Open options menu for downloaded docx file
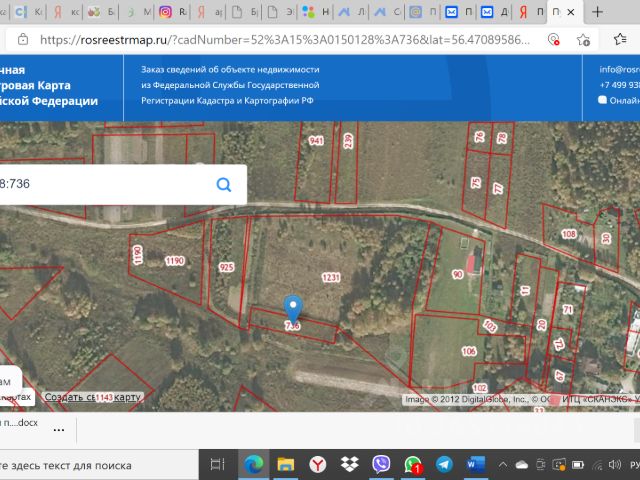640x480 pixels. click(58, 428)
